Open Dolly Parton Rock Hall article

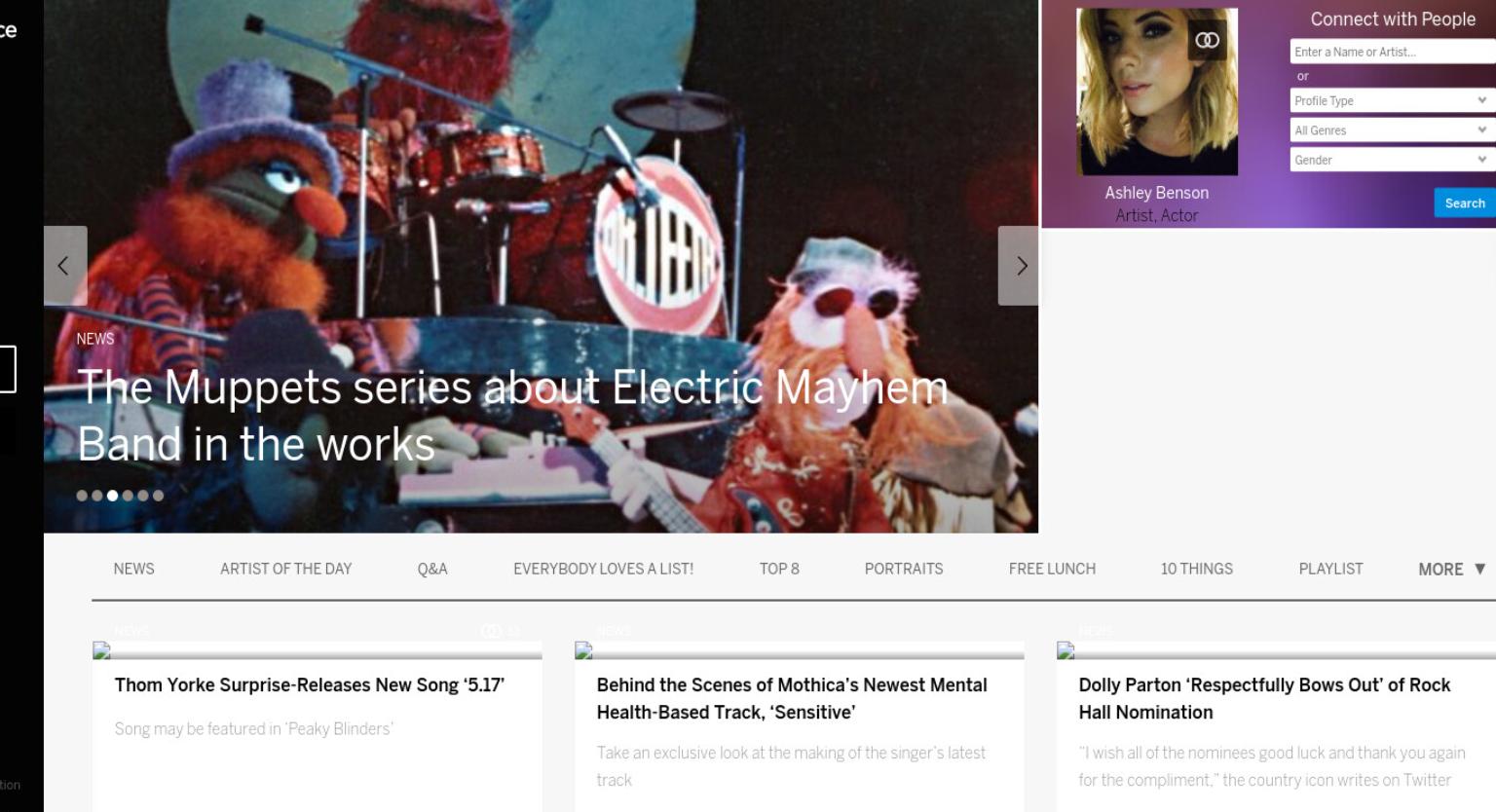[1264, 698]
